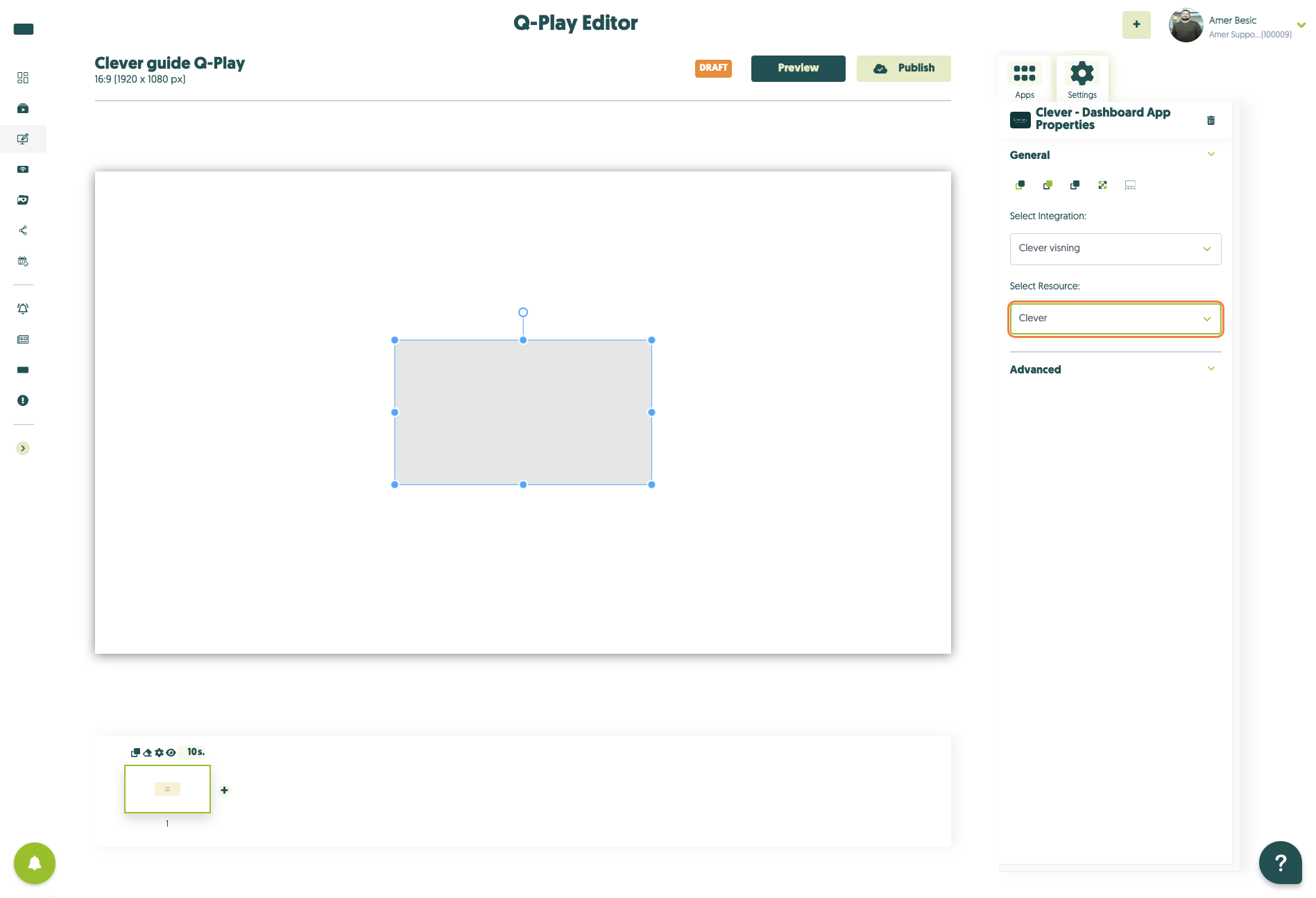Click the dark duplicate layer icon
The width and height of the screenshot is (1316, 898).
click(x=1075, y=185)
